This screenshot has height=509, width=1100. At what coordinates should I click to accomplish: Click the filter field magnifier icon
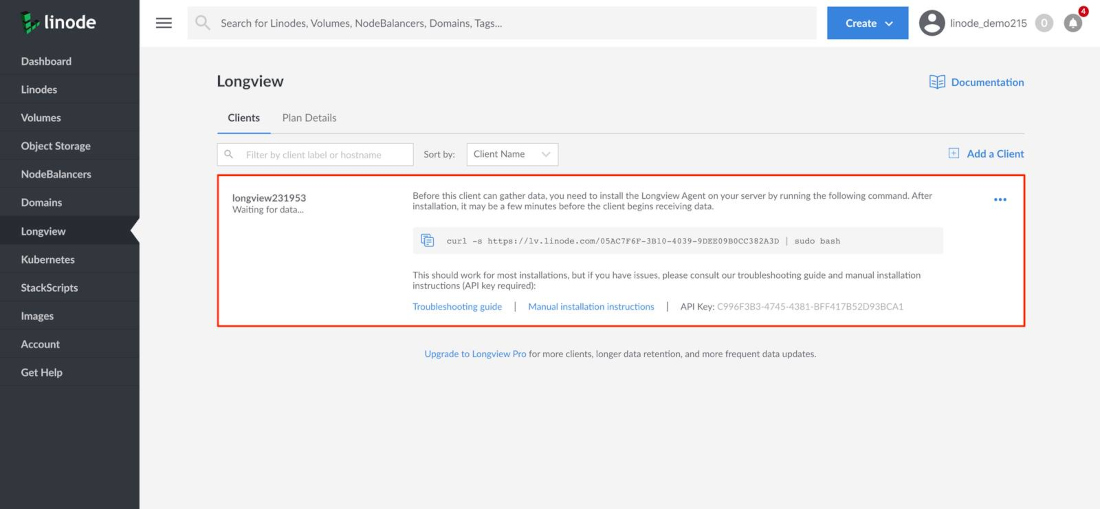(x=229, y=154)
